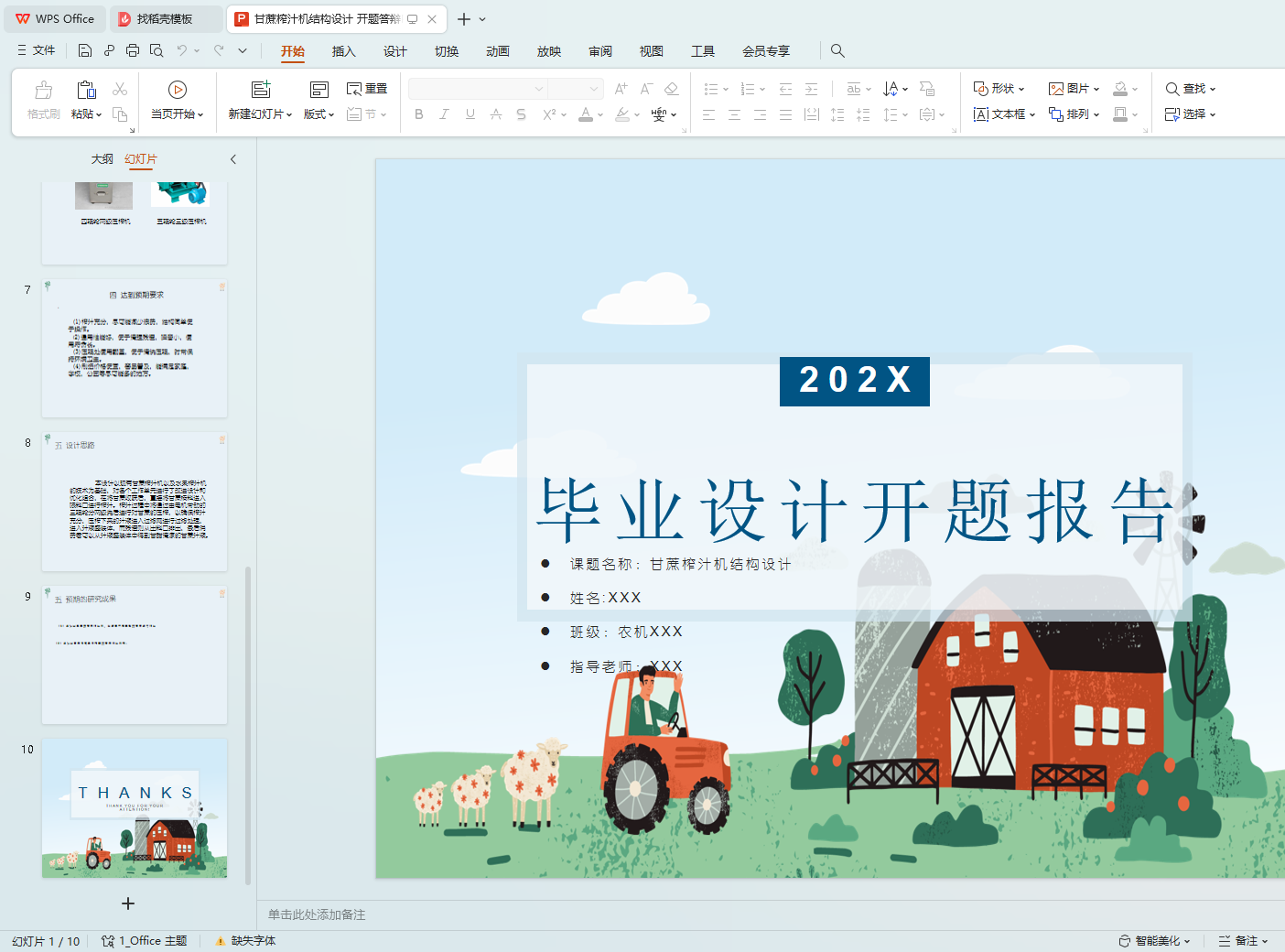1285x952 pixels.
Task: Click the shape fill color bucket
Action: pos(1120,89)
